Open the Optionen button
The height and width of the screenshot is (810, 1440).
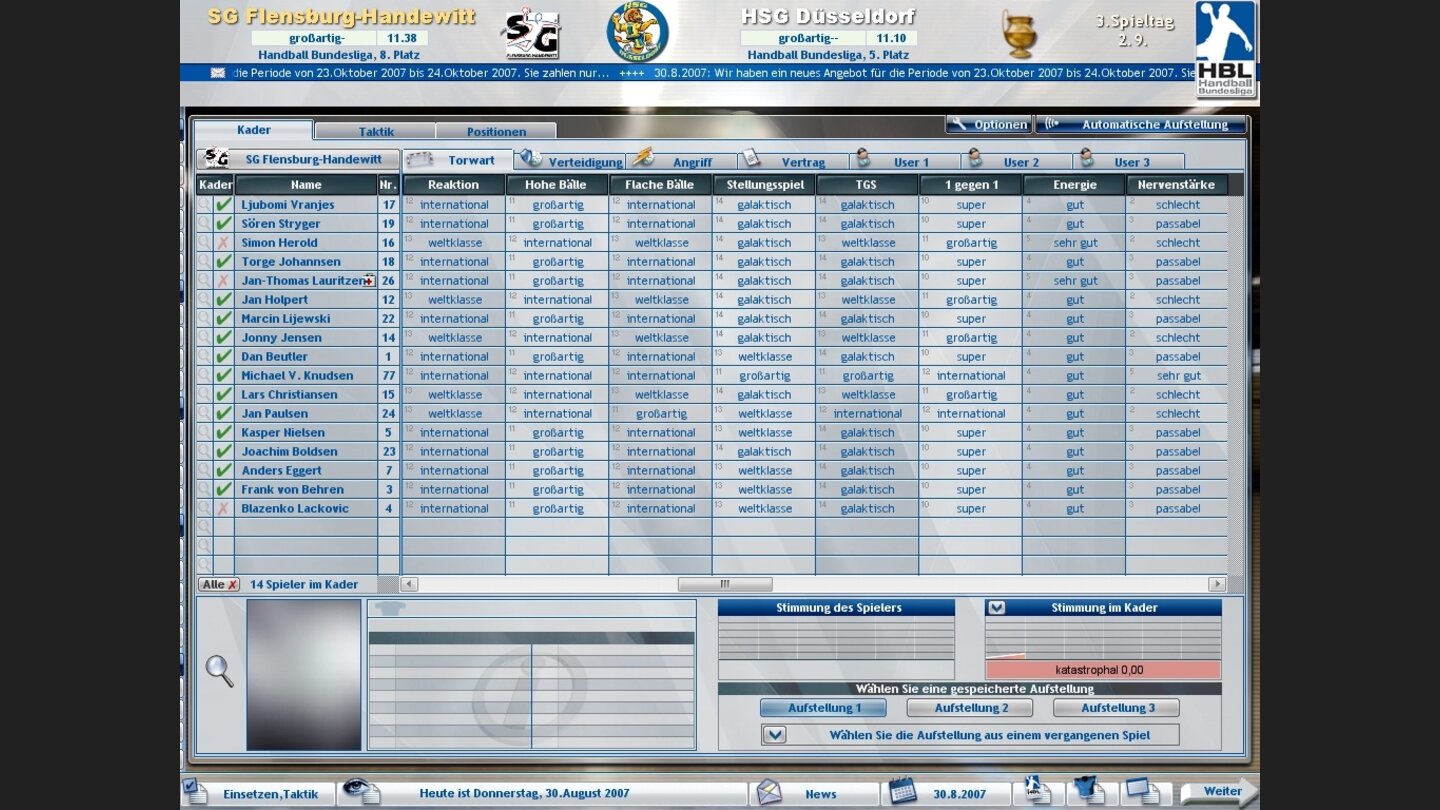989,125
